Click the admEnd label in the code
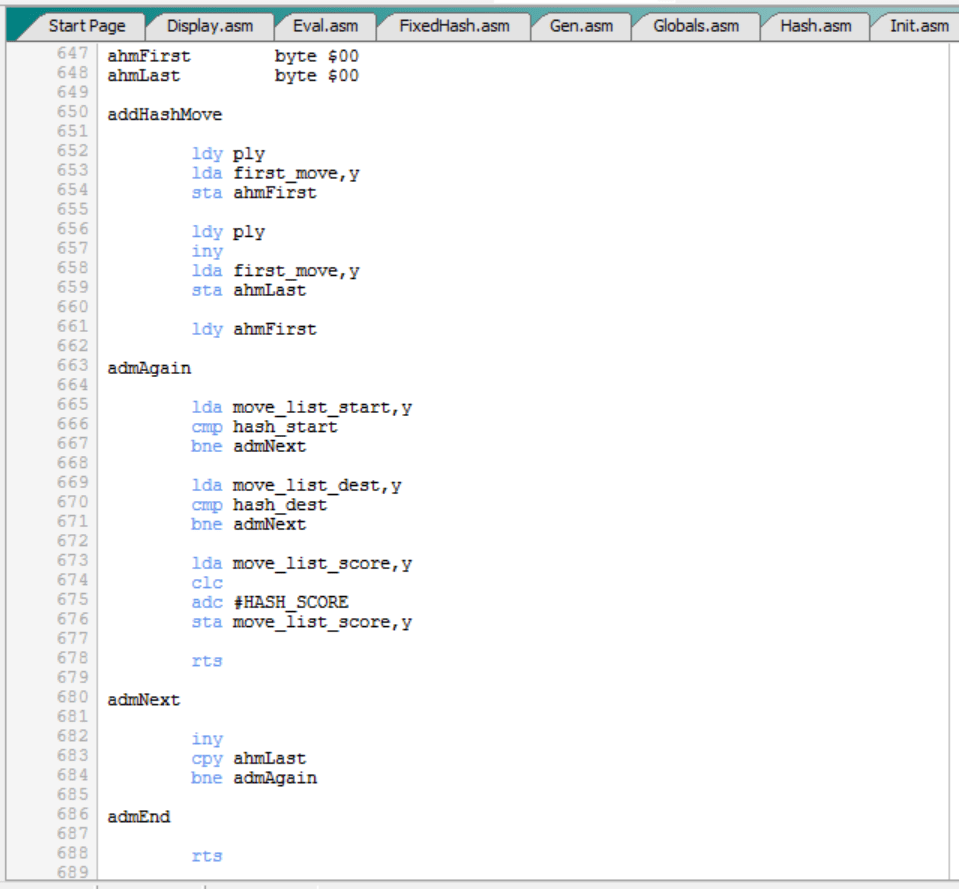This screenshot has width=959, height=889. point(139,817)
